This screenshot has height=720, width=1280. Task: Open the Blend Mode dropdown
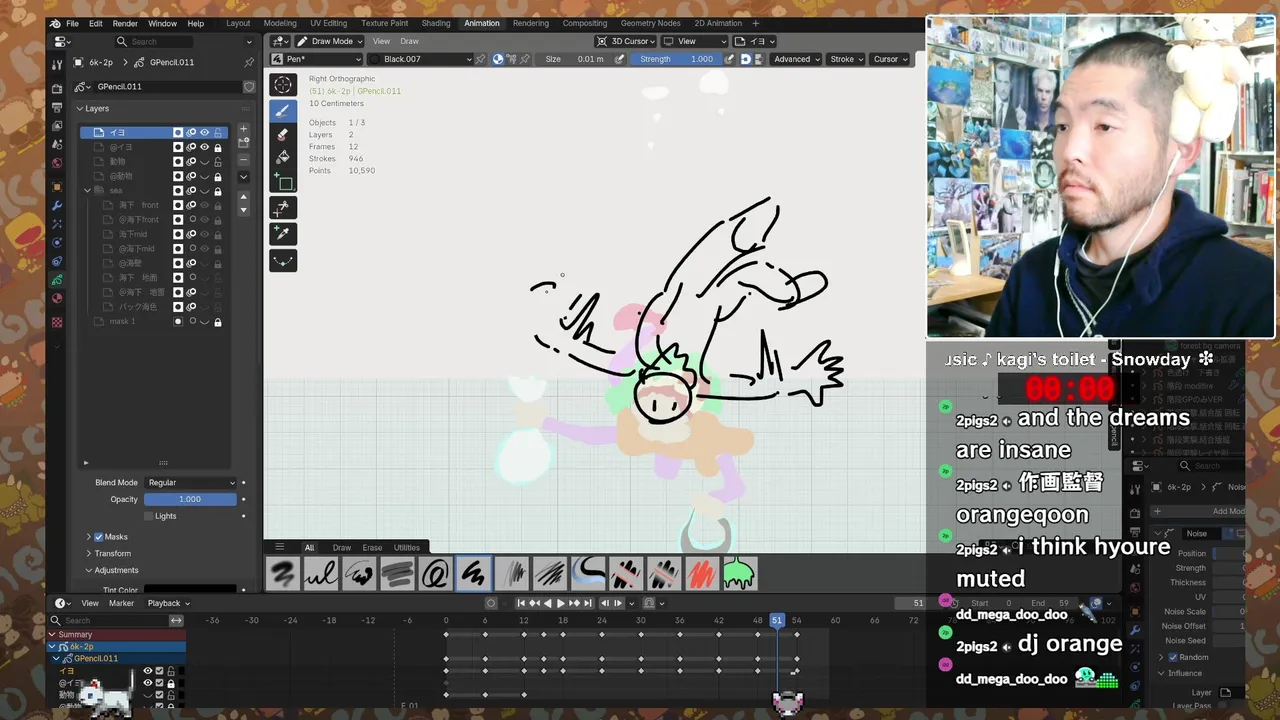coord(190,483)
